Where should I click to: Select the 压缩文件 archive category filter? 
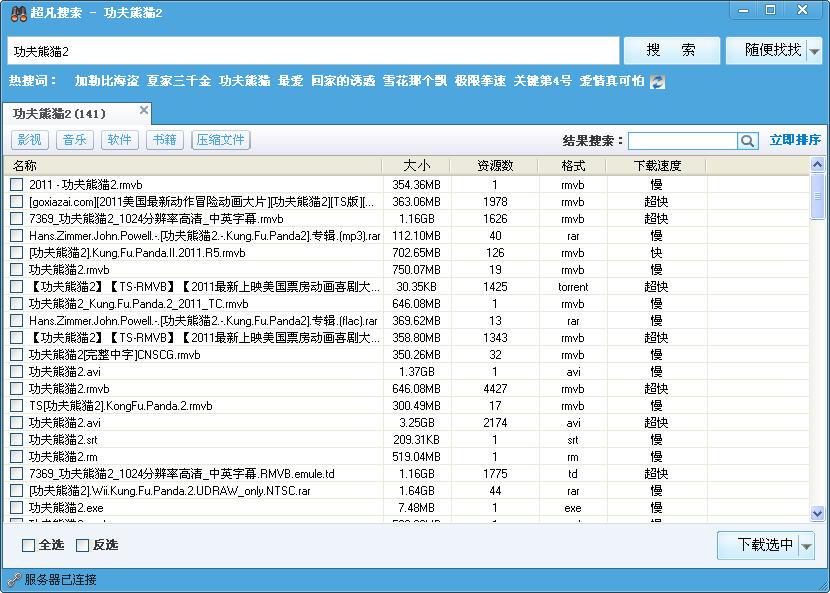point(219,140)
